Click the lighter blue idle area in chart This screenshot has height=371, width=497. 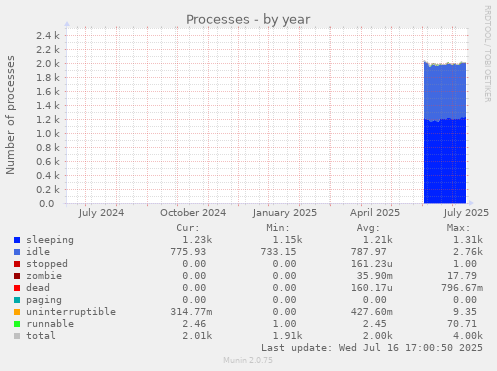445,91
